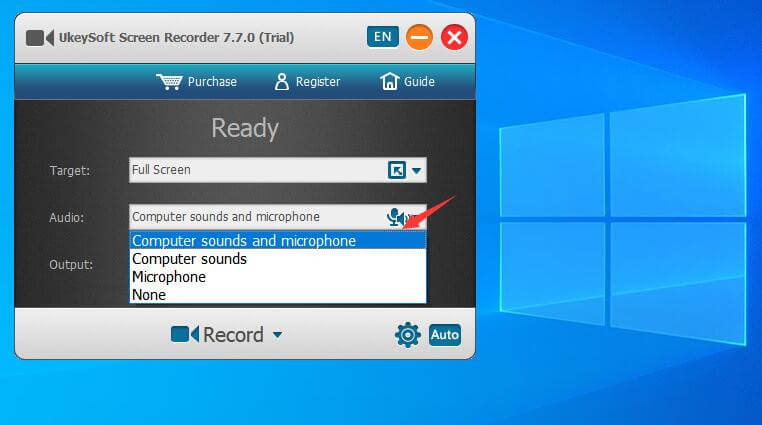Open the EN language selector
Screen dimensions: 762x425
382,37
